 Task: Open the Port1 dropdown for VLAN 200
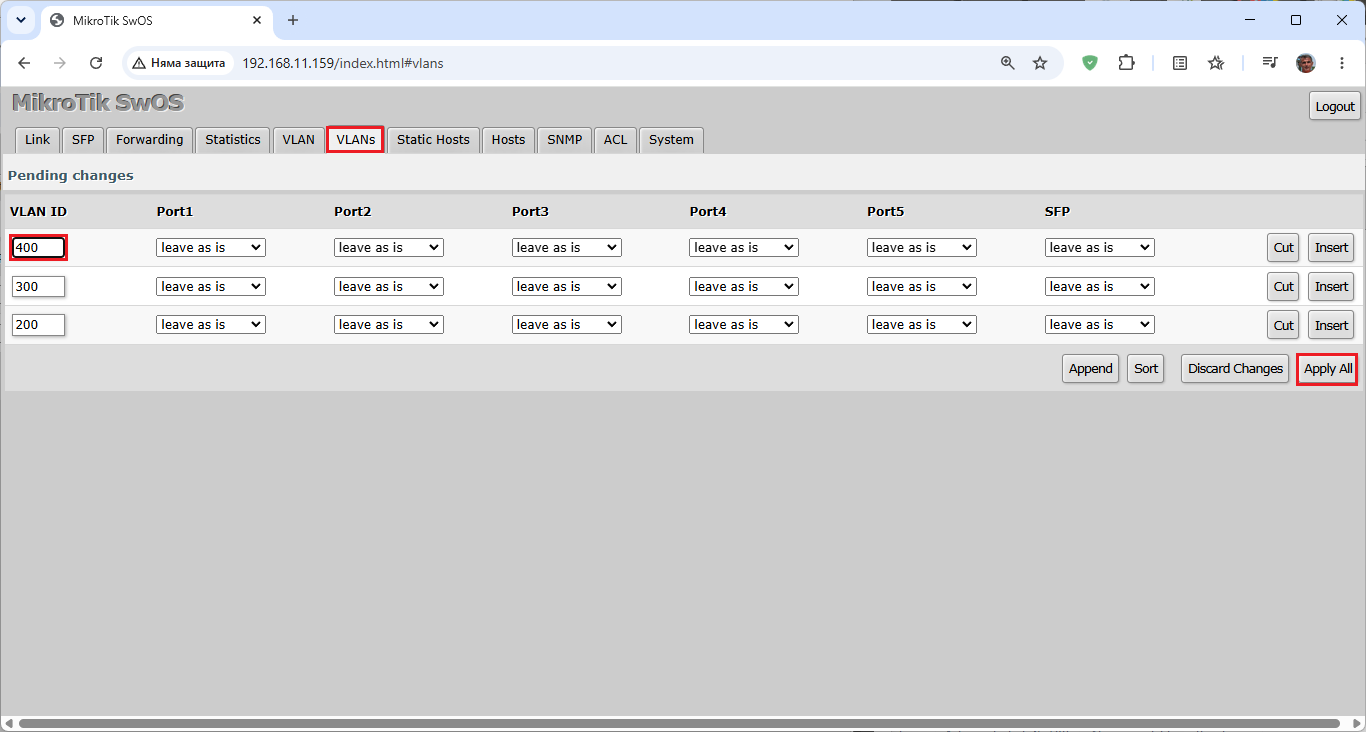[211, 325]
